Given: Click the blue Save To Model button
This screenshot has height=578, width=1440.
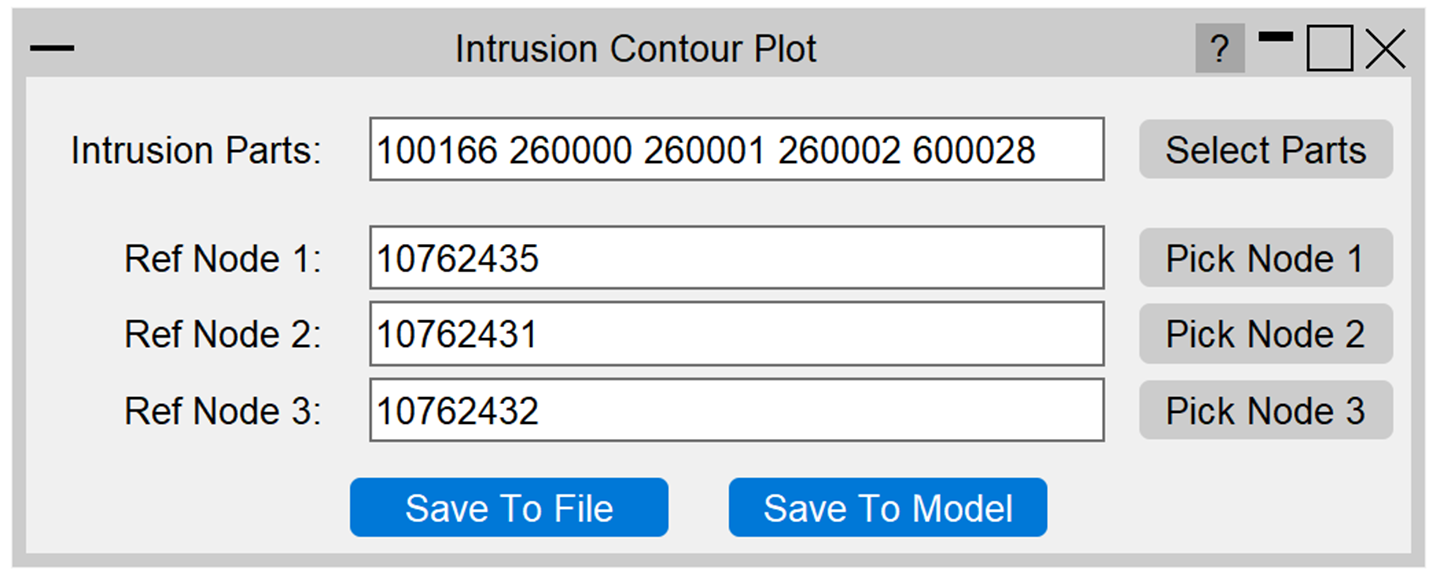Looking at the screenshot, I should pyautogui.click(x=888, y=508).
